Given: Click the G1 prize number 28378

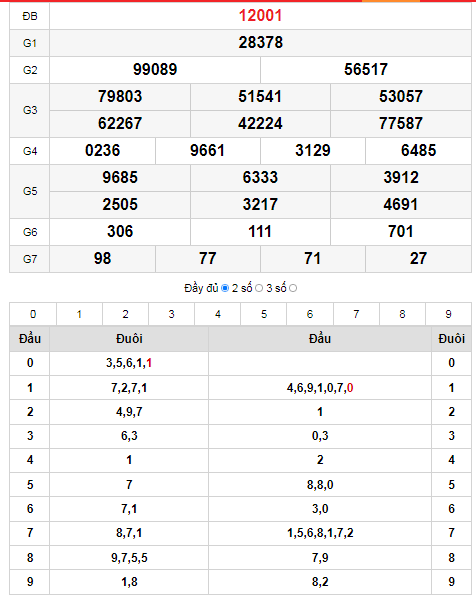Looking at the screenshot, I should [x=261, y=42].
